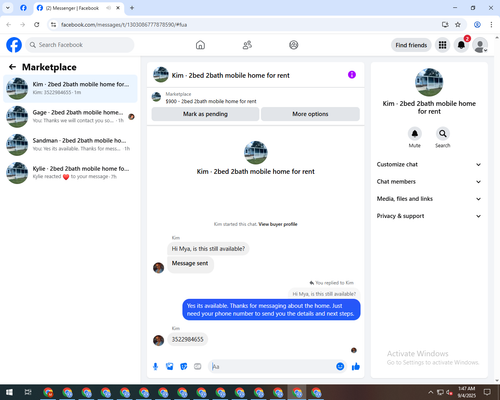
Task: Click the blue 'Yes its available' reply bubble
Action: coord(271,310)
